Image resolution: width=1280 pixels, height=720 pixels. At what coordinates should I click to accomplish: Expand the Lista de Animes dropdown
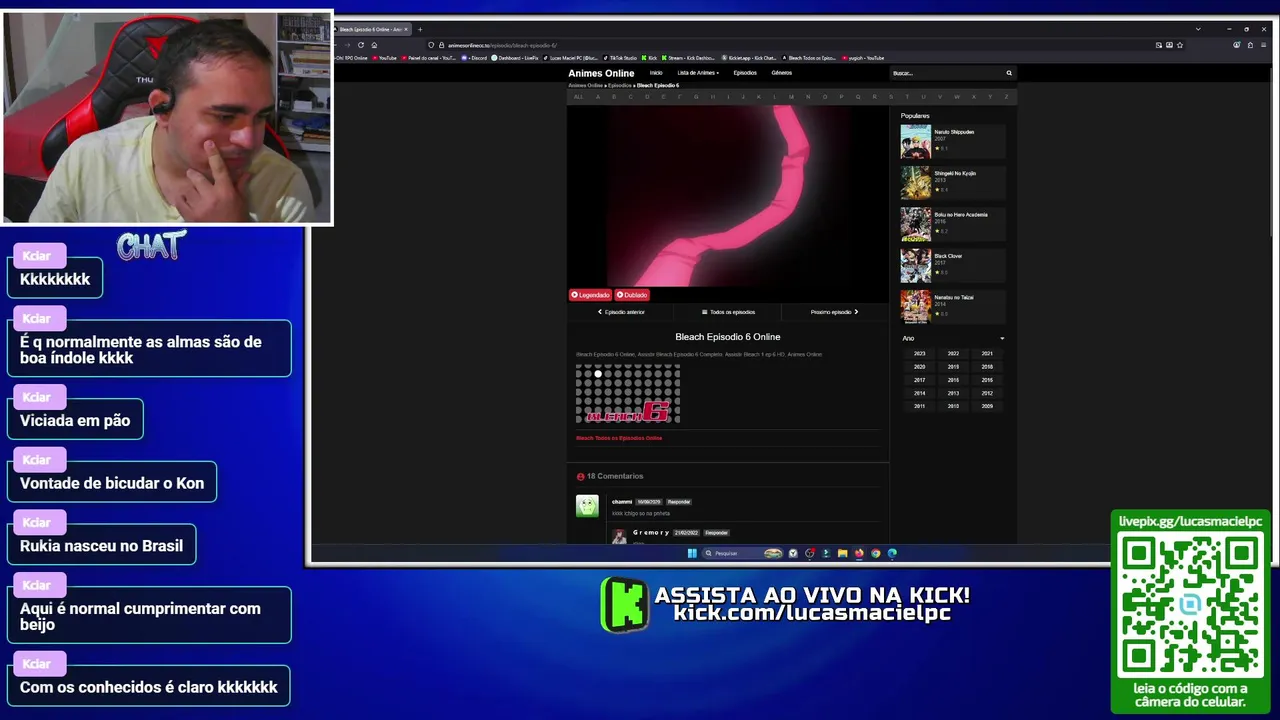click(698, 73)
